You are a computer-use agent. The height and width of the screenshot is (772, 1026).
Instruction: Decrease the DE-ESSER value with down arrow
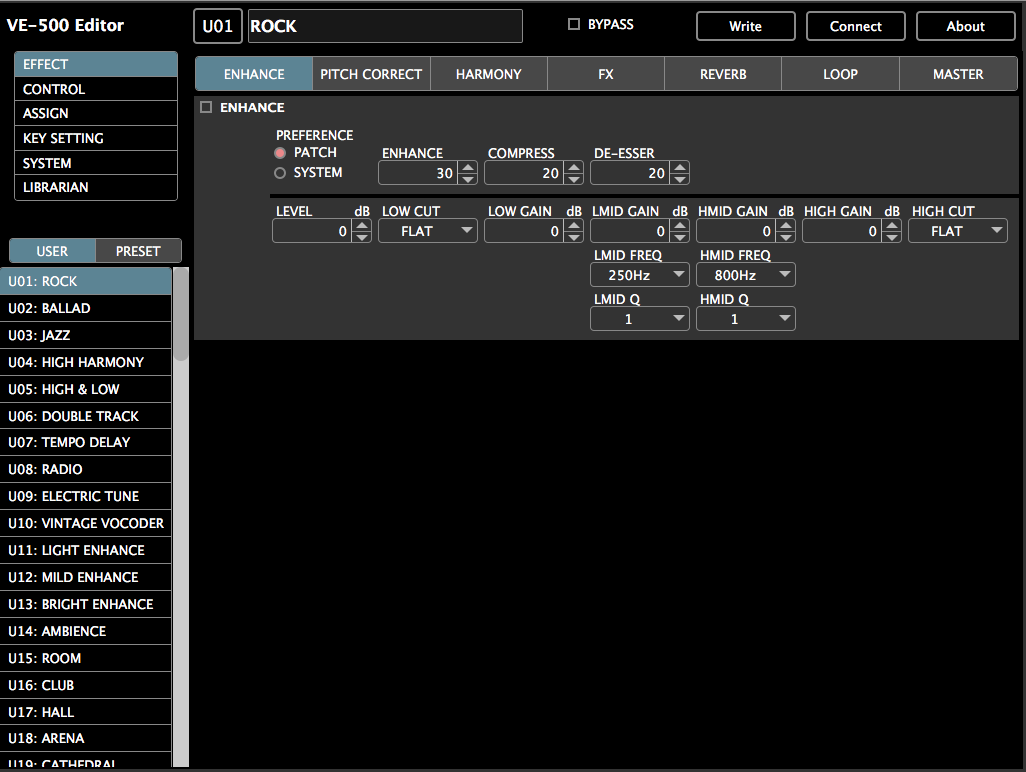point(680,179)
